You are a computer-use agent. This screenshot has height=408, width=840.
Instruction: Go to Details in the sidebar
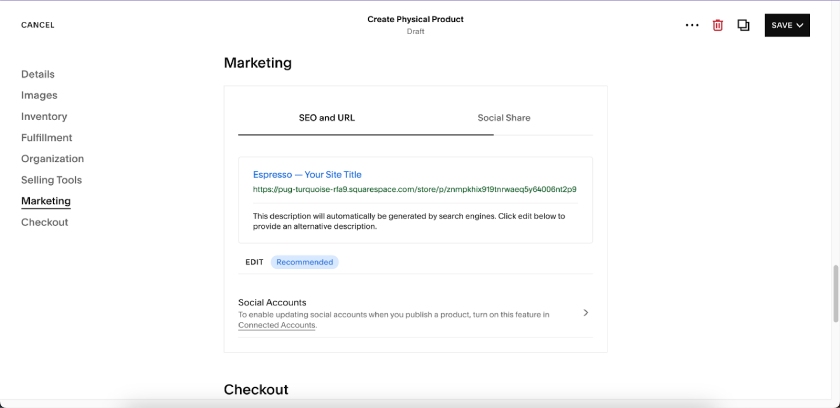pos(38,74)
